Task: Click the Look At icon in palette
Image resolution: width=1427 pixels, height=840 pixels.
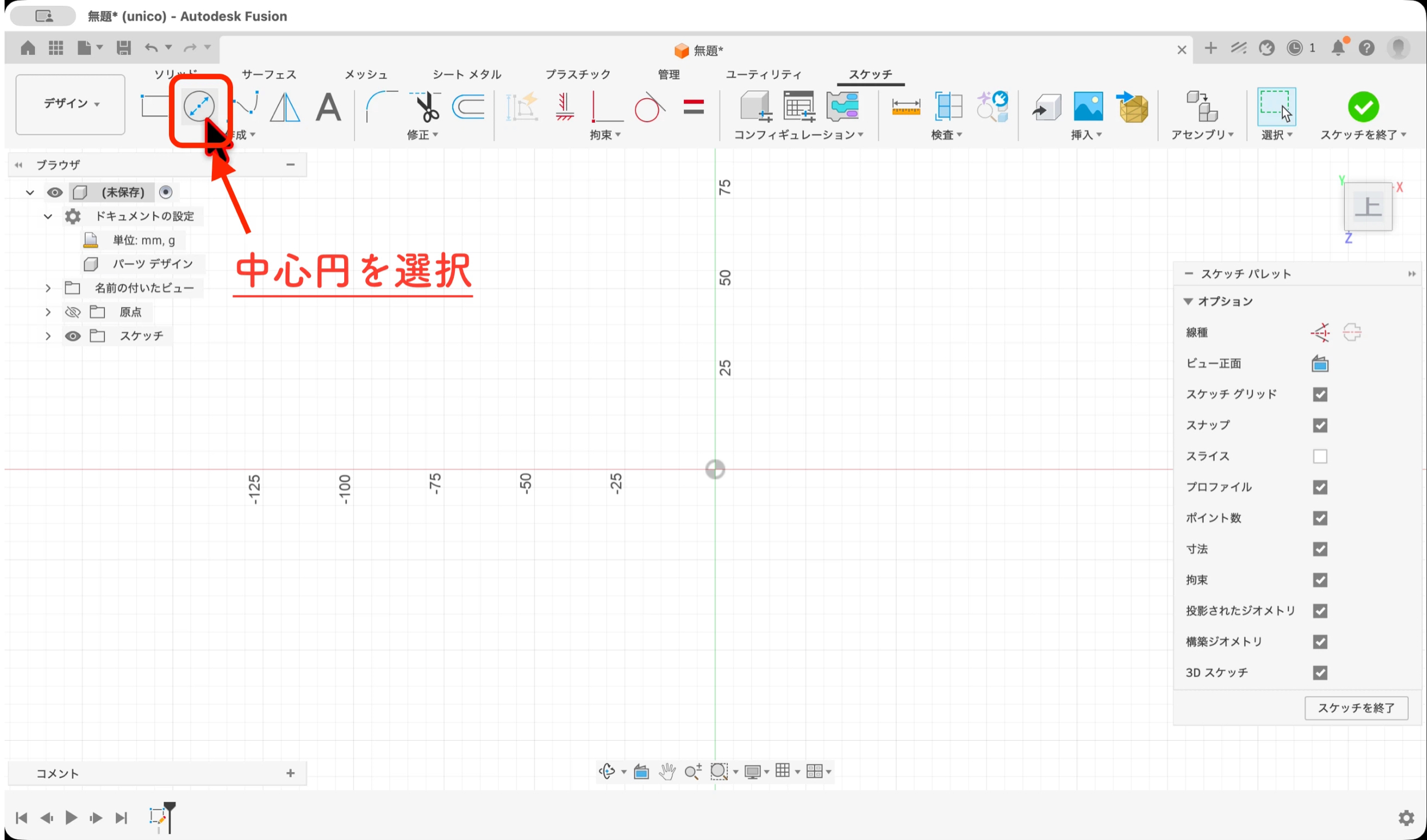Action: [x=1320, y=364]
